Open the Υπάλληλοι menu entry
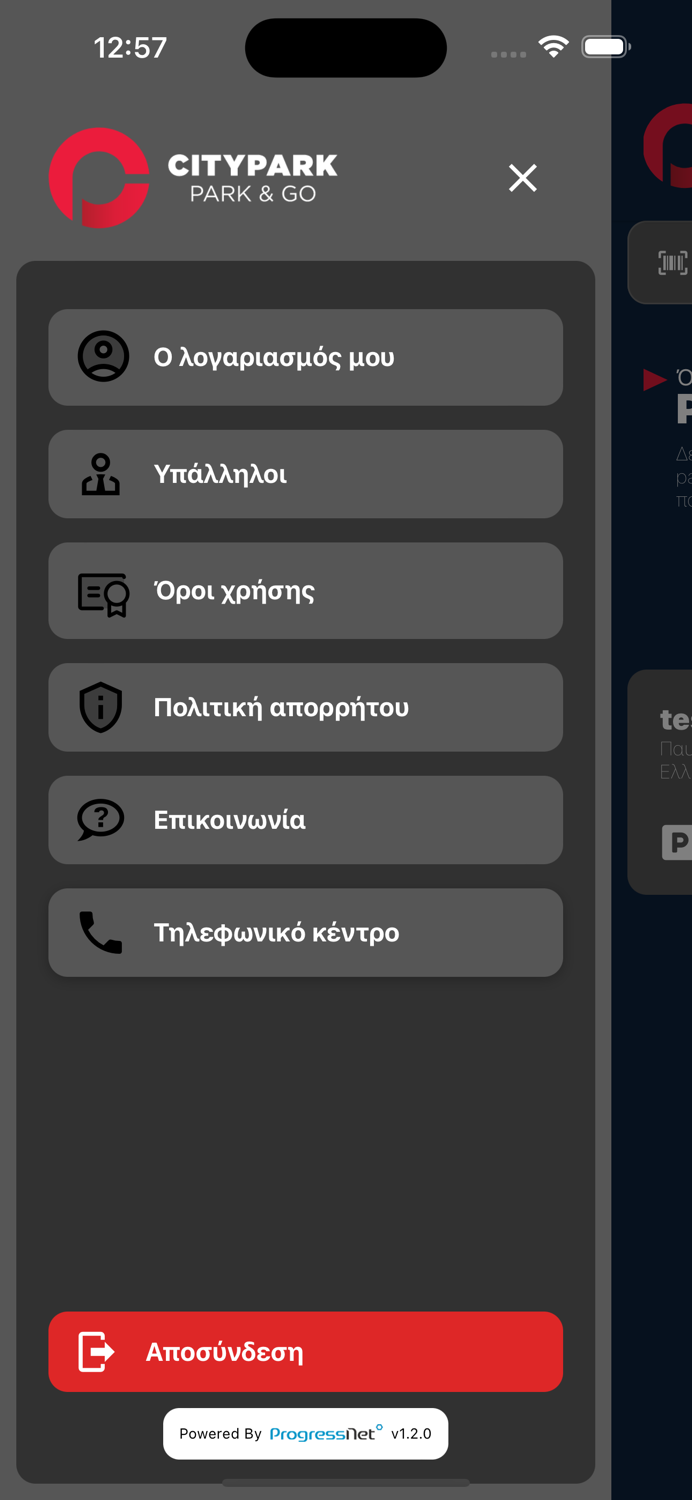Screen dimensions: 692x1500 (306, 474)
